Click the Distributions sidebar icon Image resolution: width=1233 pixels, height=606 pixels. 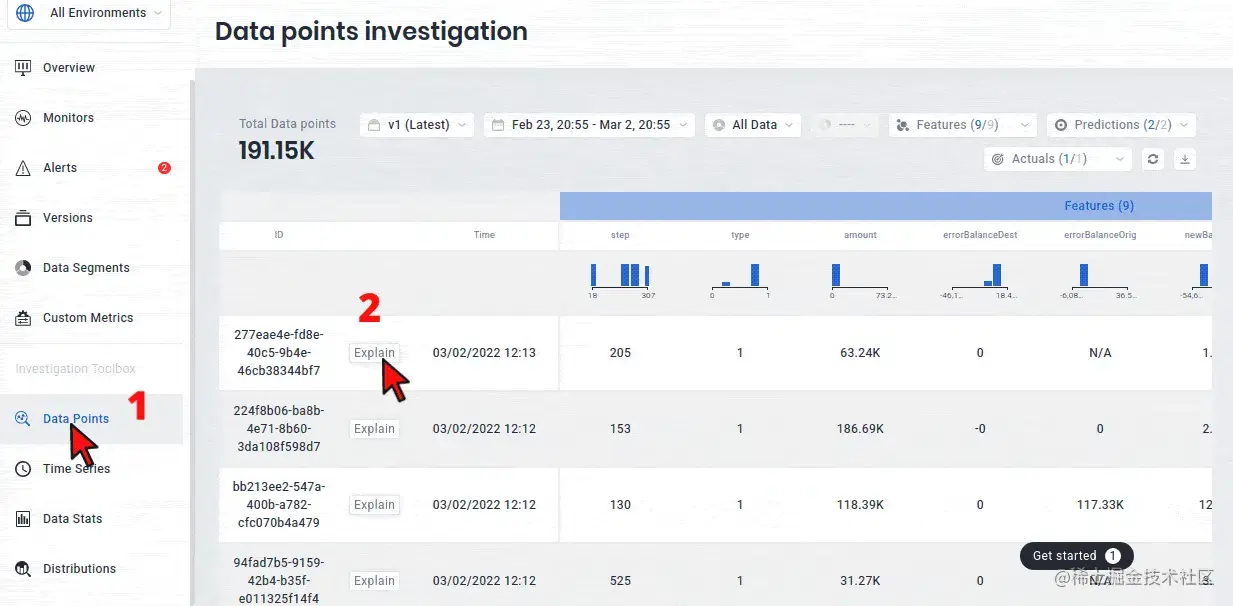click(x=23, y=569)
